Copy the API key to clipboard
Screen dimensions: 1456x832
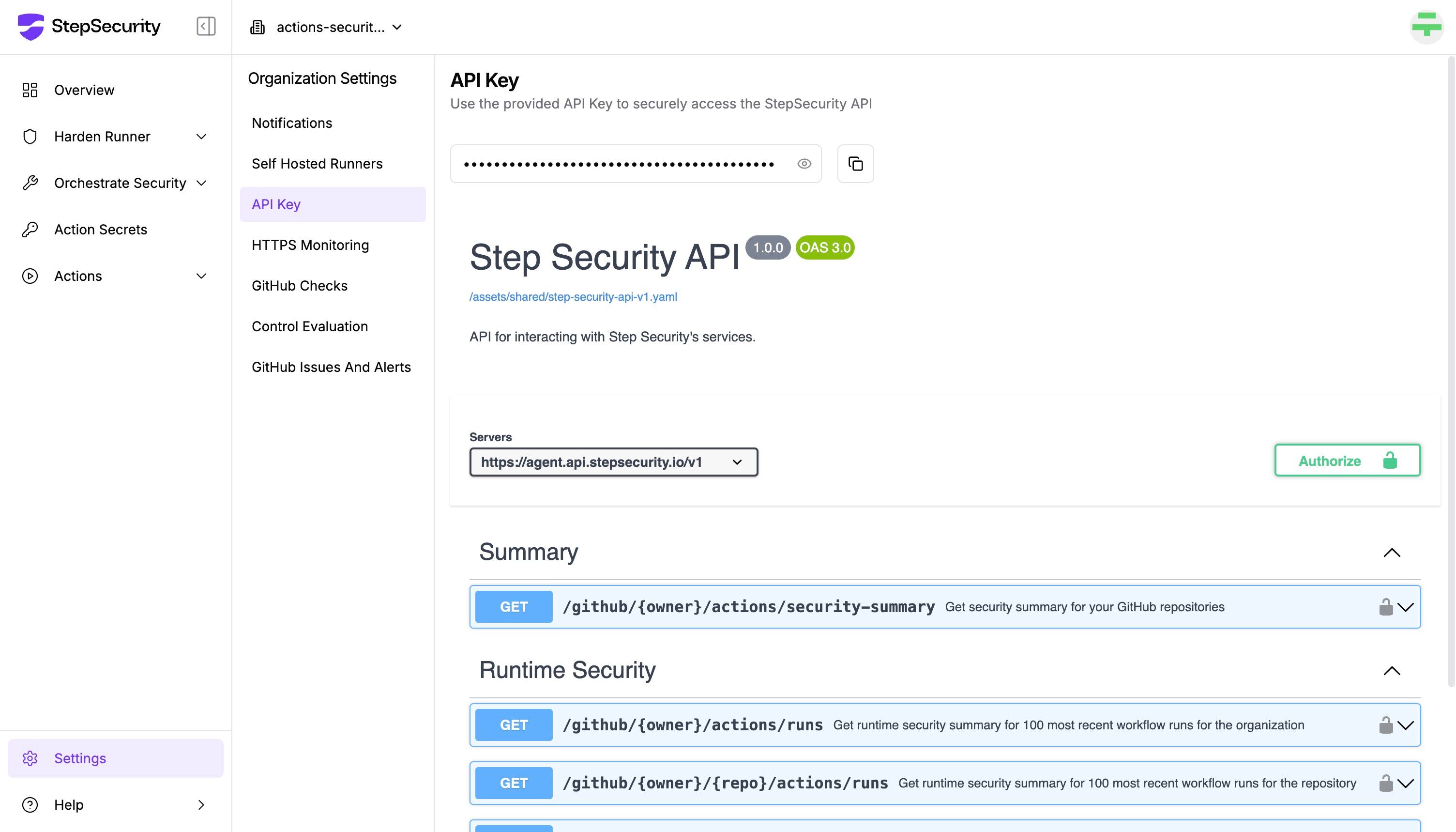[855, 164]
